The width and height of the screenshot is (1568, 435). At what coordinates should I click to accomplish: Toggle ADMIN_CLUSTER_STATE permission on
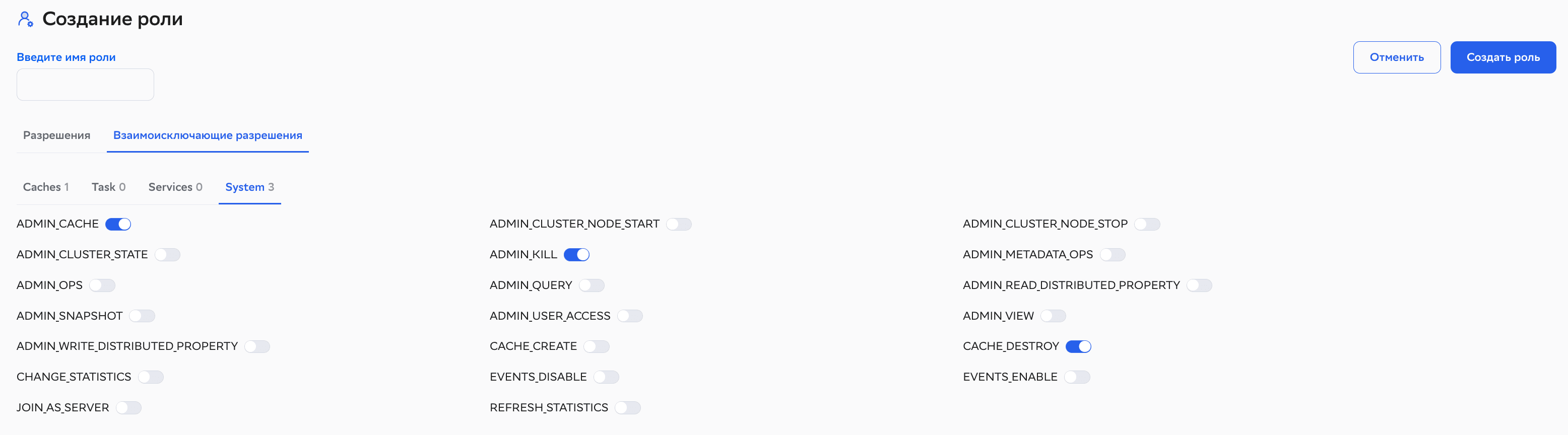167,255
